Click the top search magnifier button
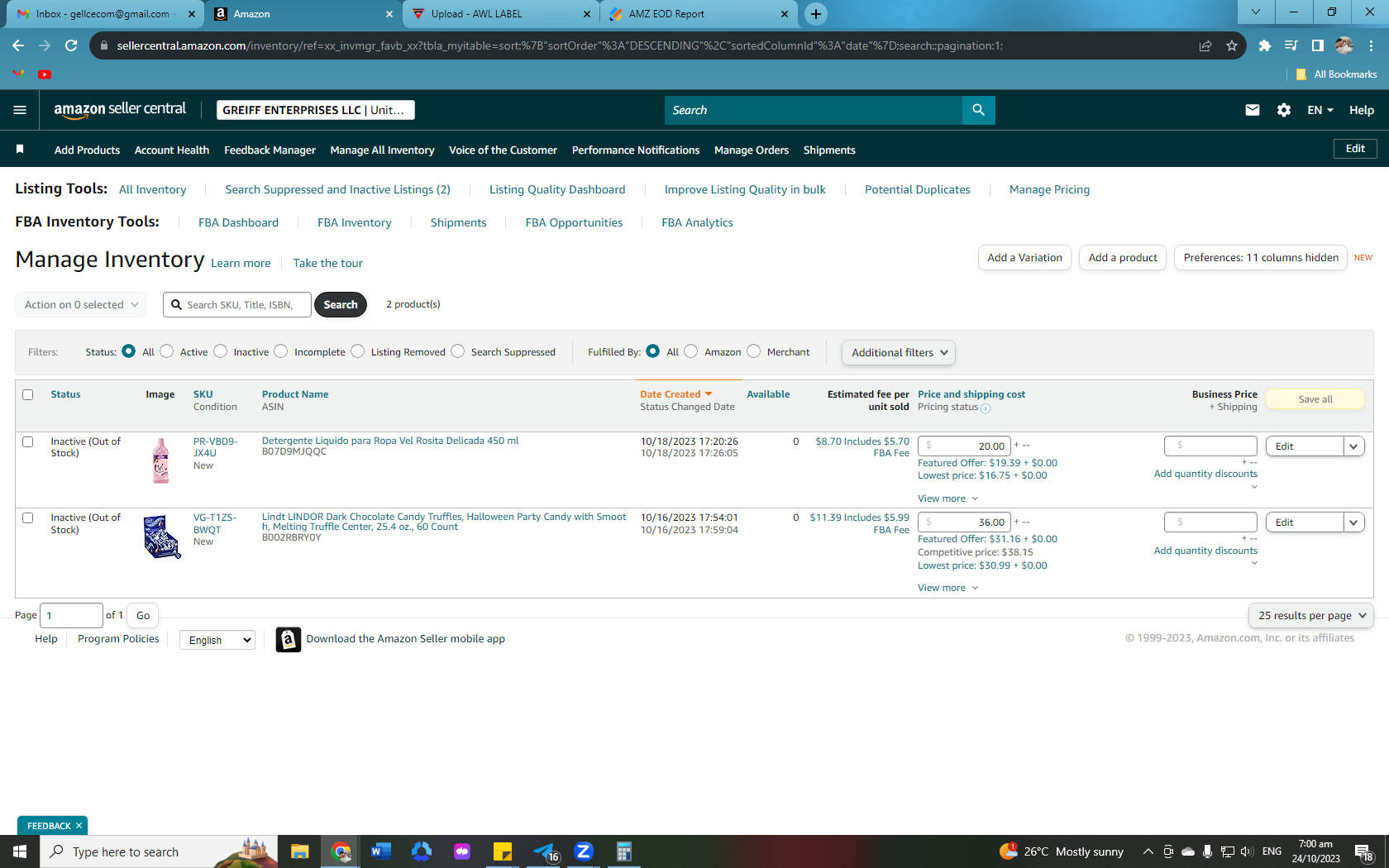Screen dimensions: 1389x868 click(x=978, y=110)
